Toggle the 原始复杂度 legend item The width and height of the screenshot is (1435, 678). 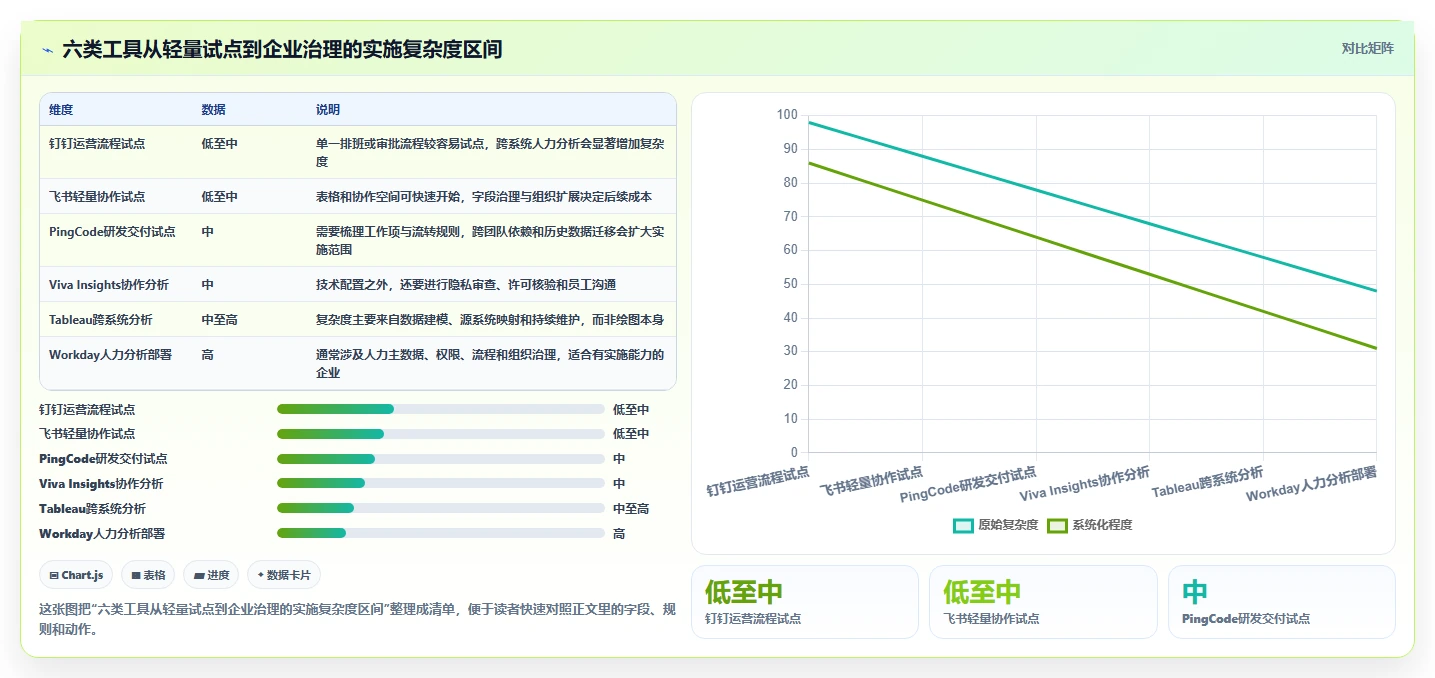click(996, 525)
